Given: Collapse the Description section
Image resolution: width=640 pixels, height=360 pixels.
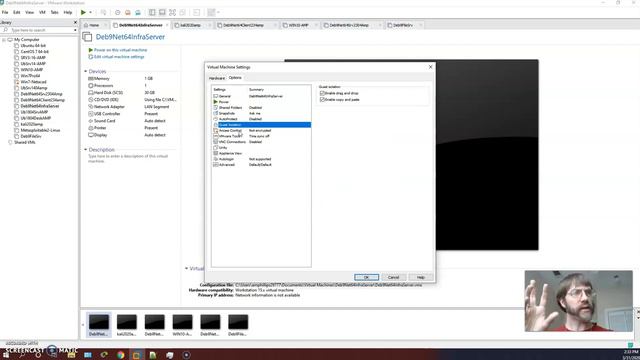Looking at the screenshot, I should (86, 150).
